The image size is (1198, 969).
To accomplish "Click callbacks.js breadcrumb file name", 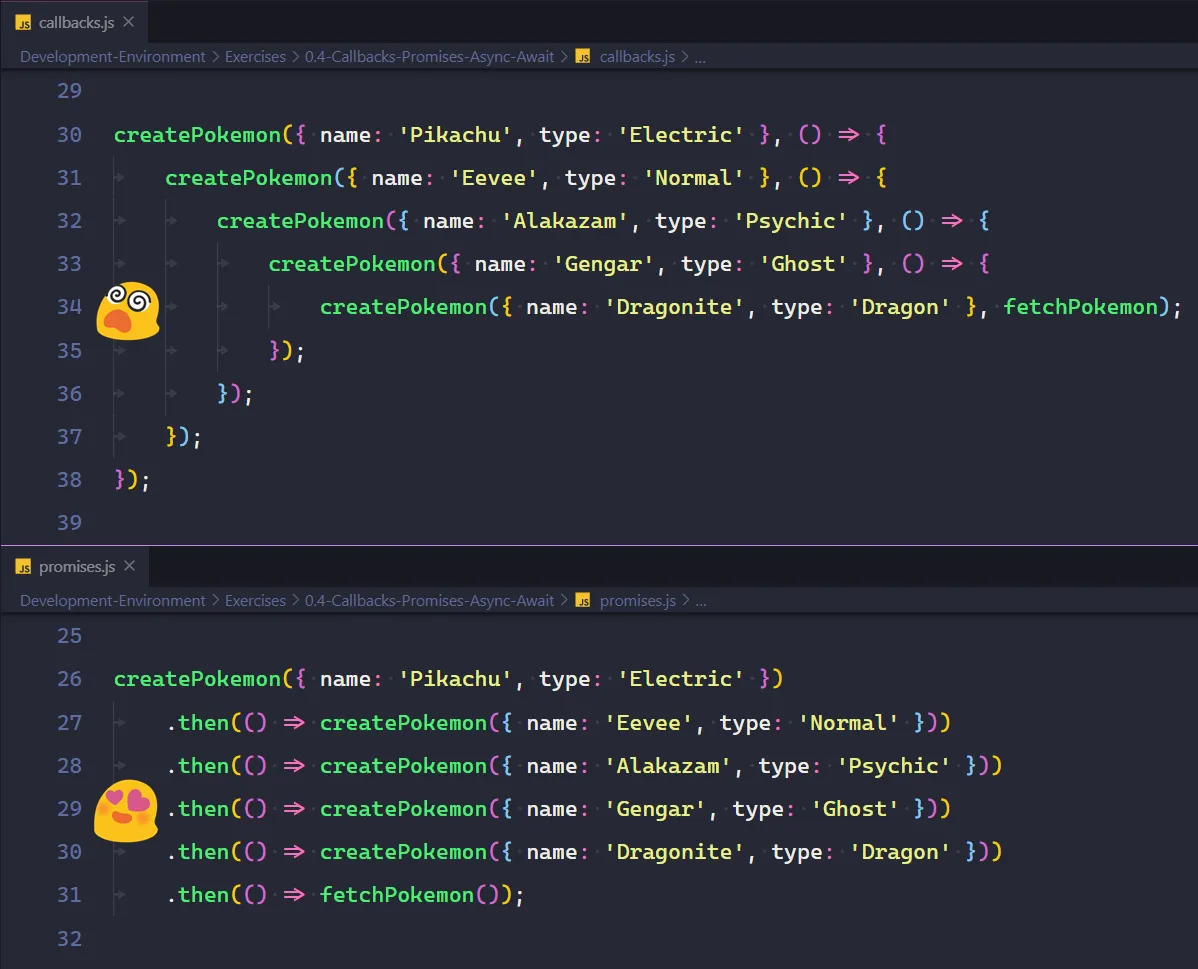I will coord(637,57).
